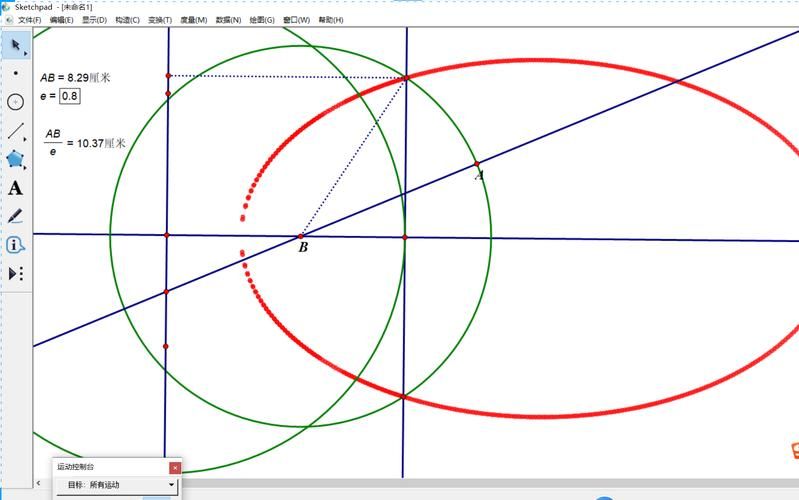Select the Point tool
The height and width of the screenshot is (500, 799).
(x=16, y=73)
